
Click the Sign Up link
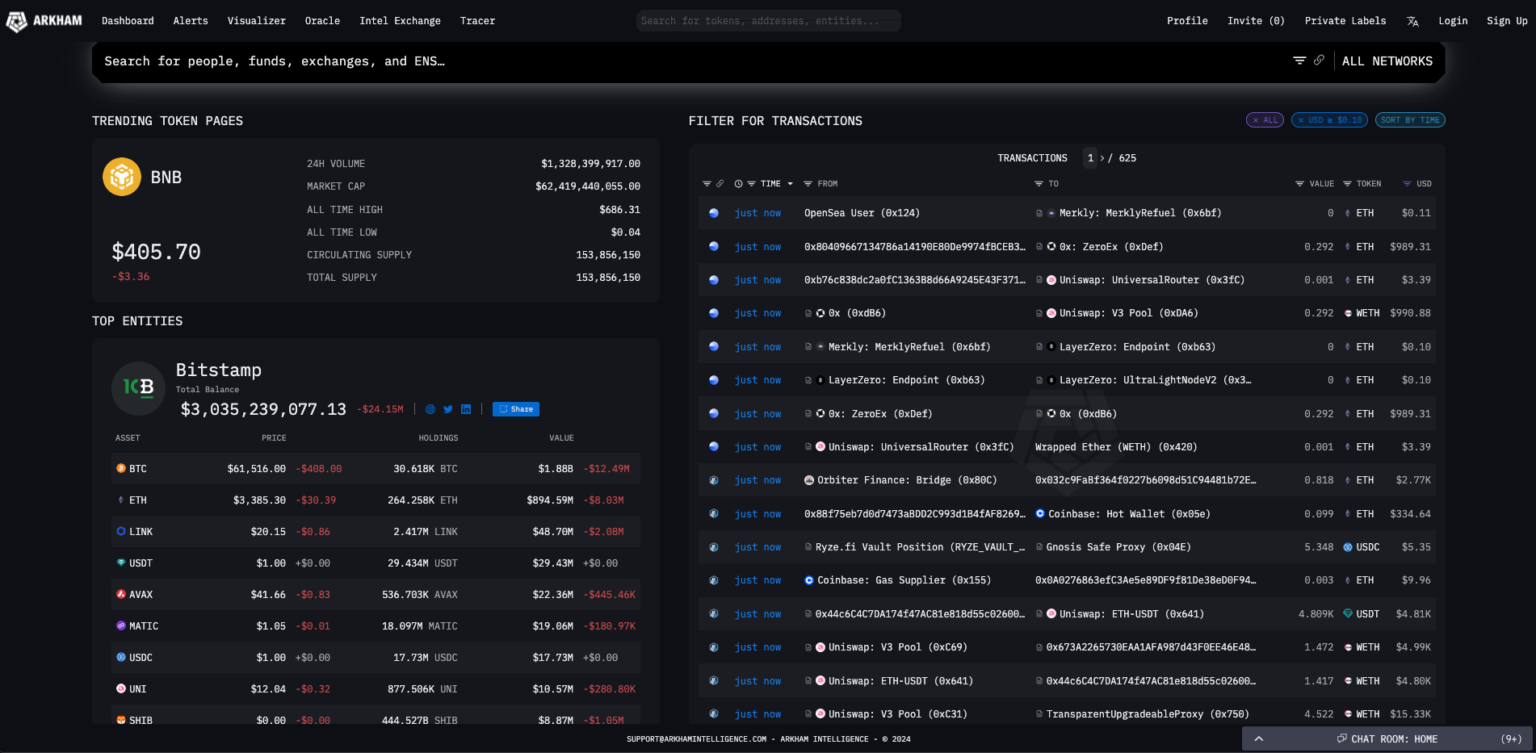coord(1506,21)
